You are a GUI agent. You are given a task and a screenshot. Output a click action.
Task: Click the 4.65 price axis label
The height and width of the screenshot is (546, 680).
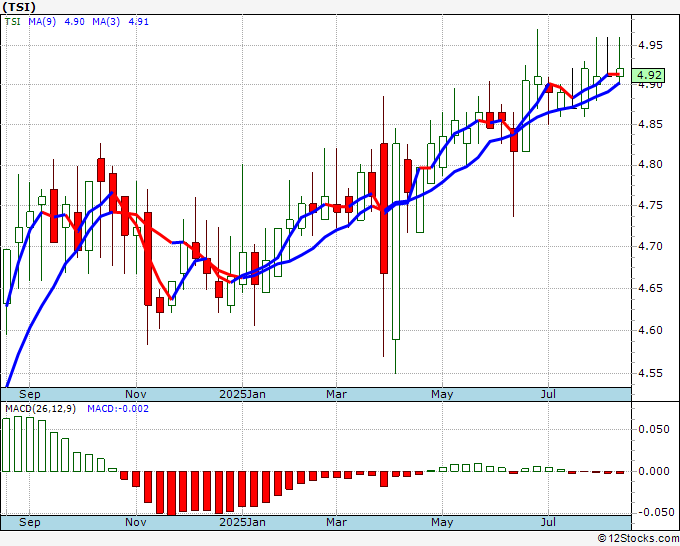(x=651, y=288)
